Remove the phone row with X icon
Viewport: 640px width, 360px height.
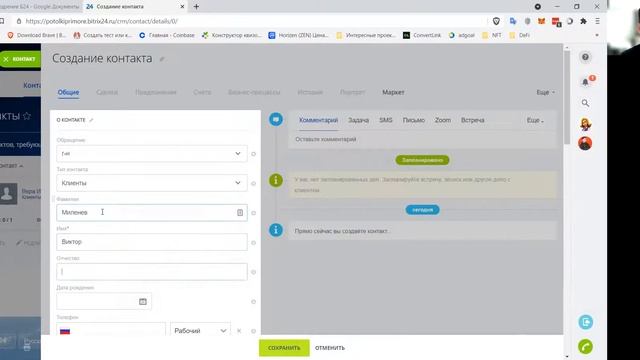239,331
